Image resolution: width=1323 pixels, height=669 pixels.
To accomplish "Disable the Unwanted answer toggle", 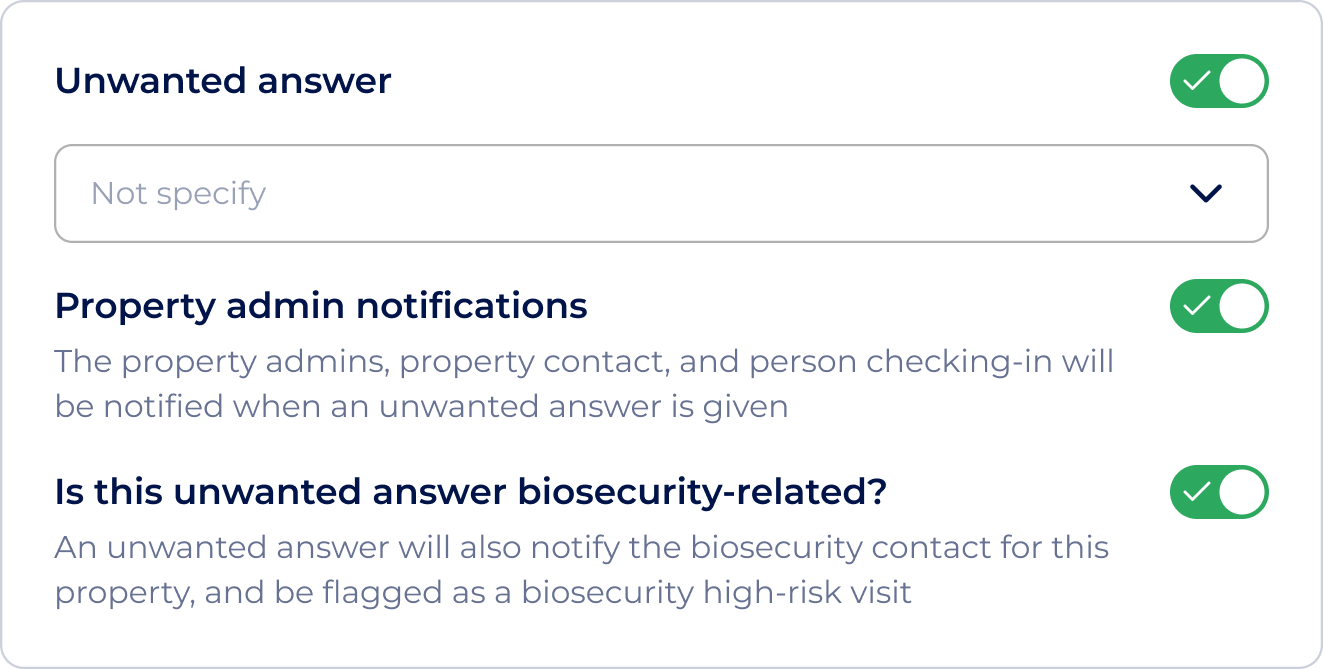I will coord(1217,81).
